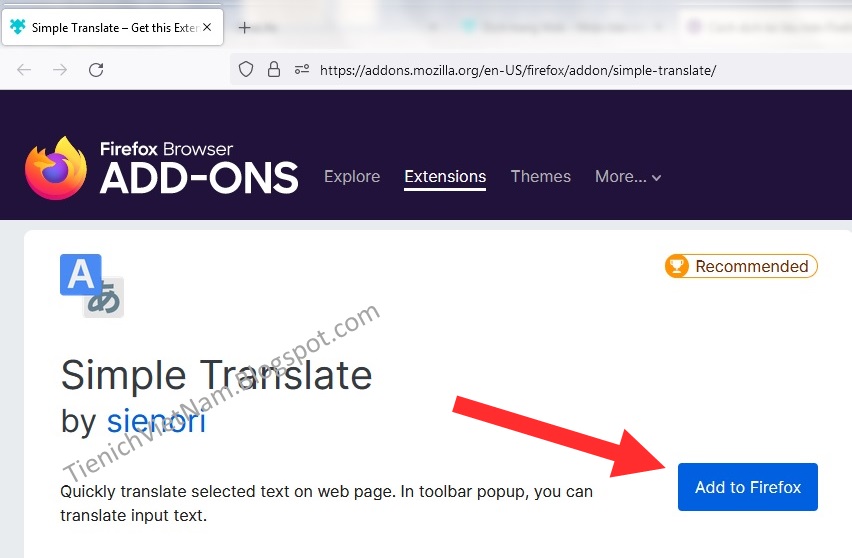Screen dimensions: 852x558
Task: Click the Simple Translate heading text
Action: [x=216, y=375]
